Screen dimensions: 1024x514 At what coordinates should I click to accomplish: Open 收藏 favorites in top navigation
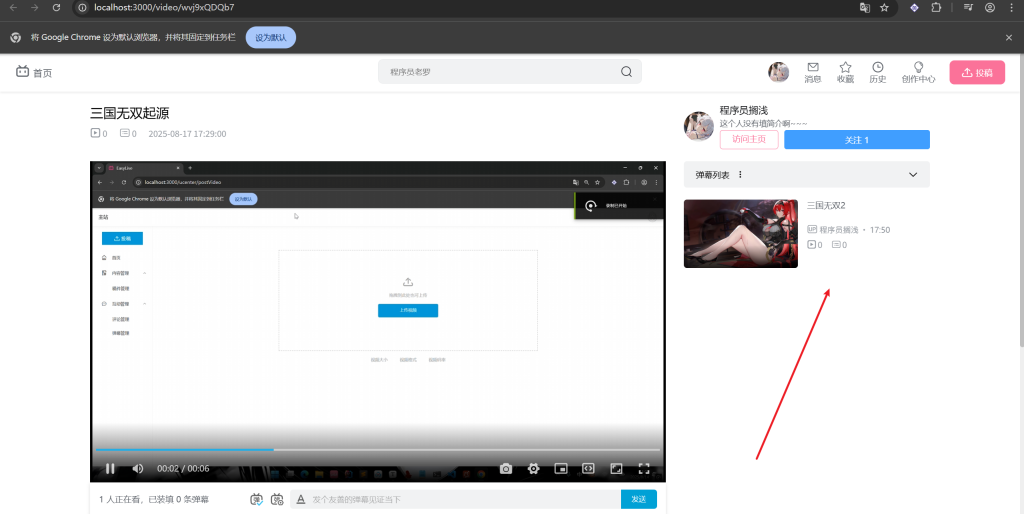tap(845, 72)
